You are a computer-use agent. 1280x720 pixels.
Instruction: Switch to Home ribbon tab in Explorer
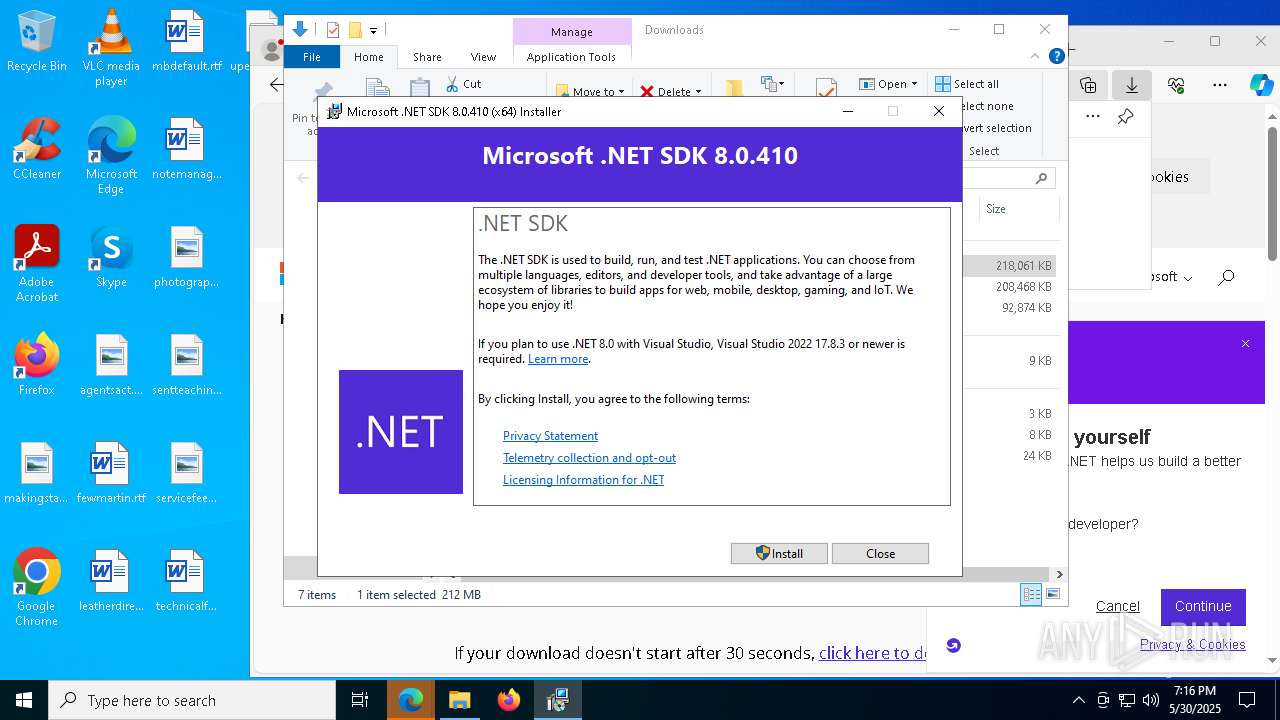click(368, 57)
